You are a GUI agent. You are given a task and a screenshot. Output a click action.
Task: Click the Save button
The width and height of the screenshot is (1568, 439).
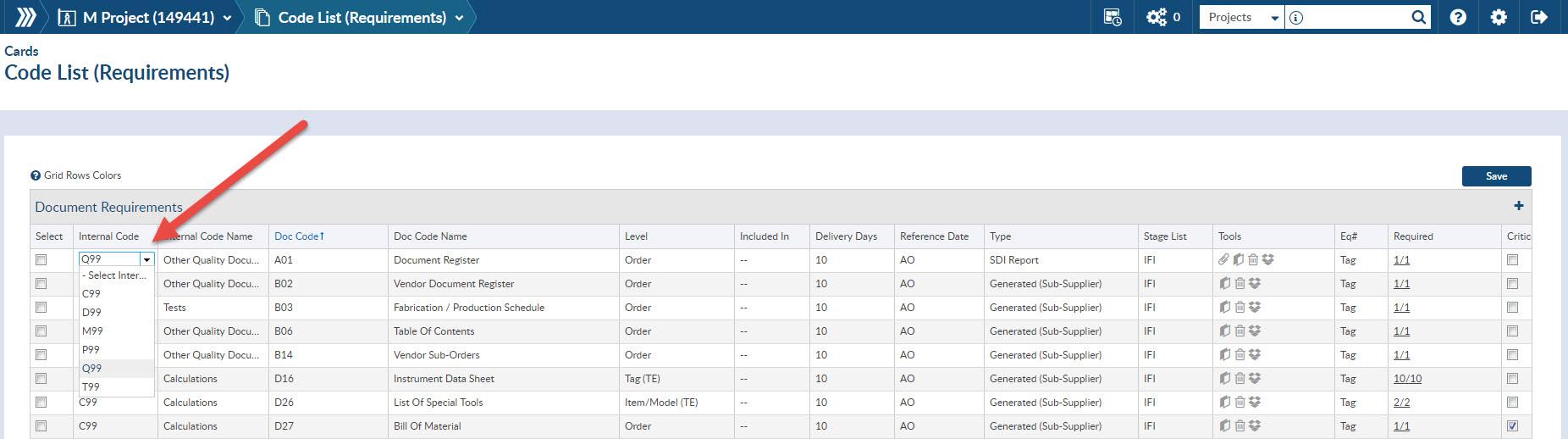click(1496, 176)
